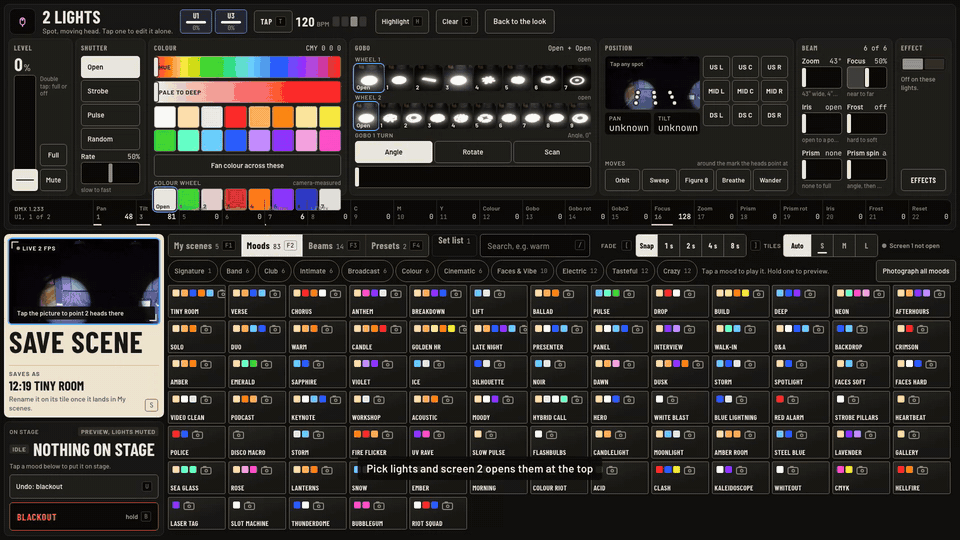Toggle the Effect on/off switch
The width and height of the screenshot is (960, 540).
923,64
